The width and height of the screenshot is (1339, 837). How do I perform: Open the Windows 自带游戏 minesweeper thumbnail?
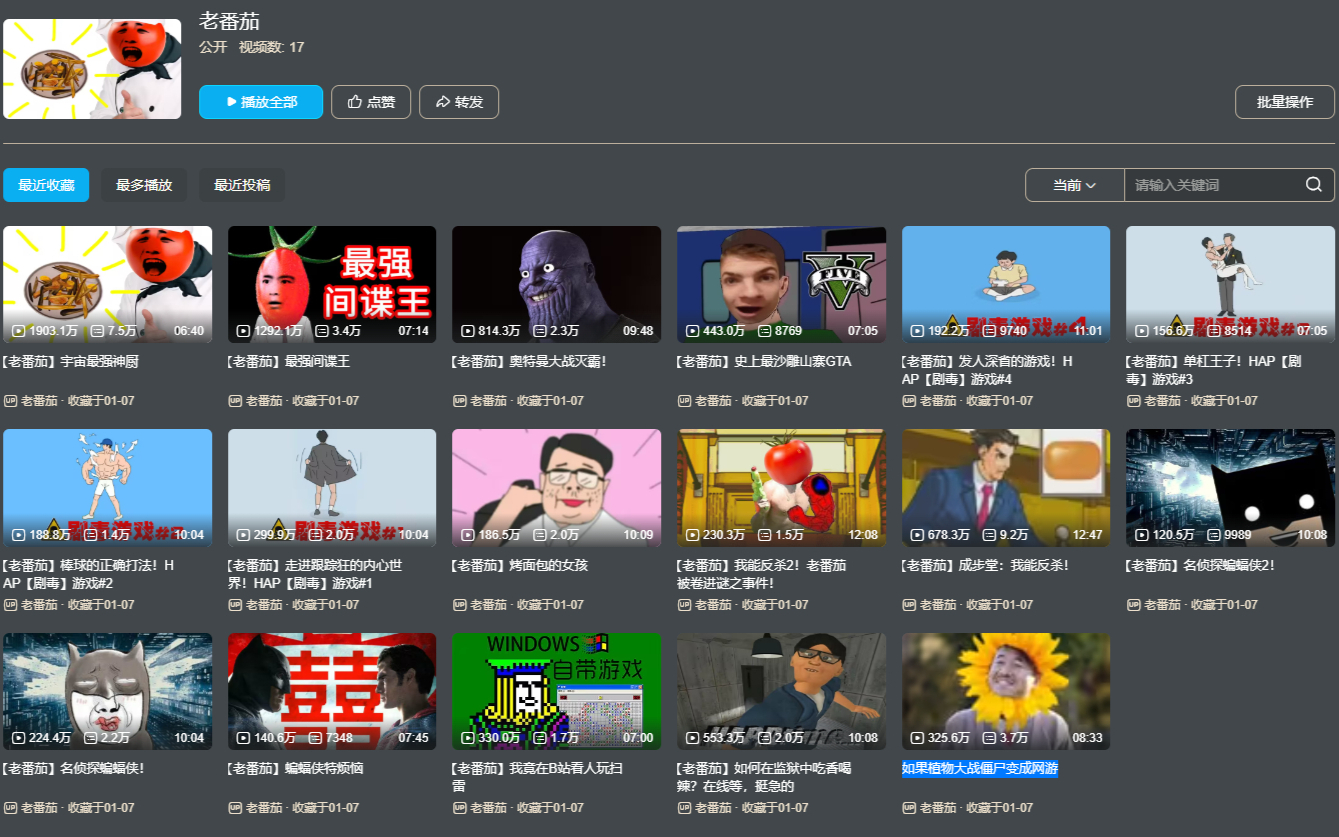(x=556, y=691)
